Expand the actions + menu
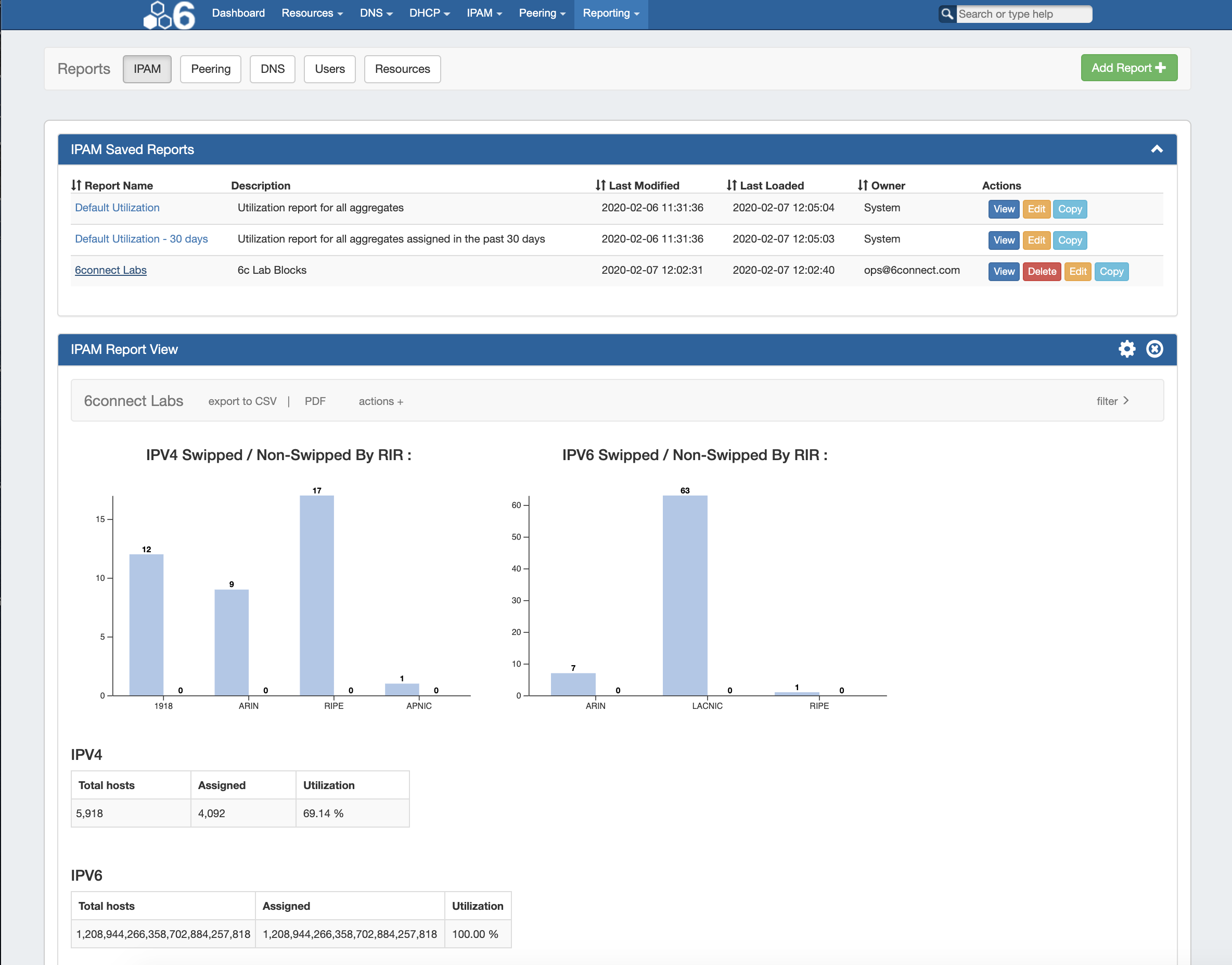 pyautogui.click(x=380, y=401)
